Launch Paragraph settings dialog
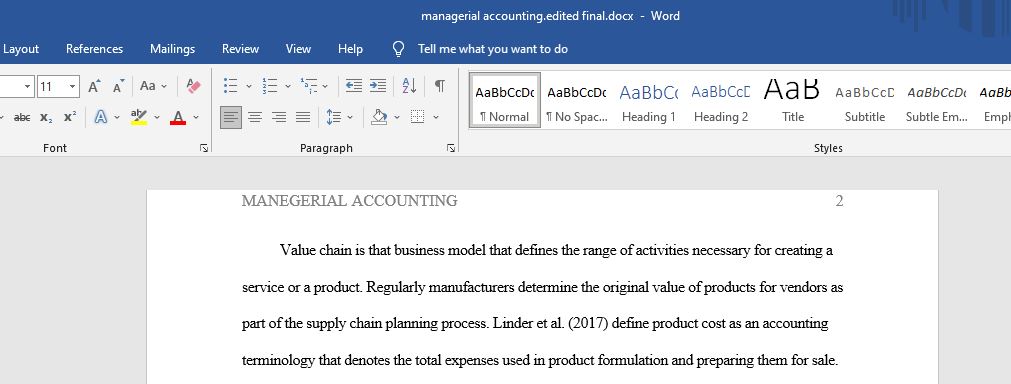 click(x=451, y=148)
